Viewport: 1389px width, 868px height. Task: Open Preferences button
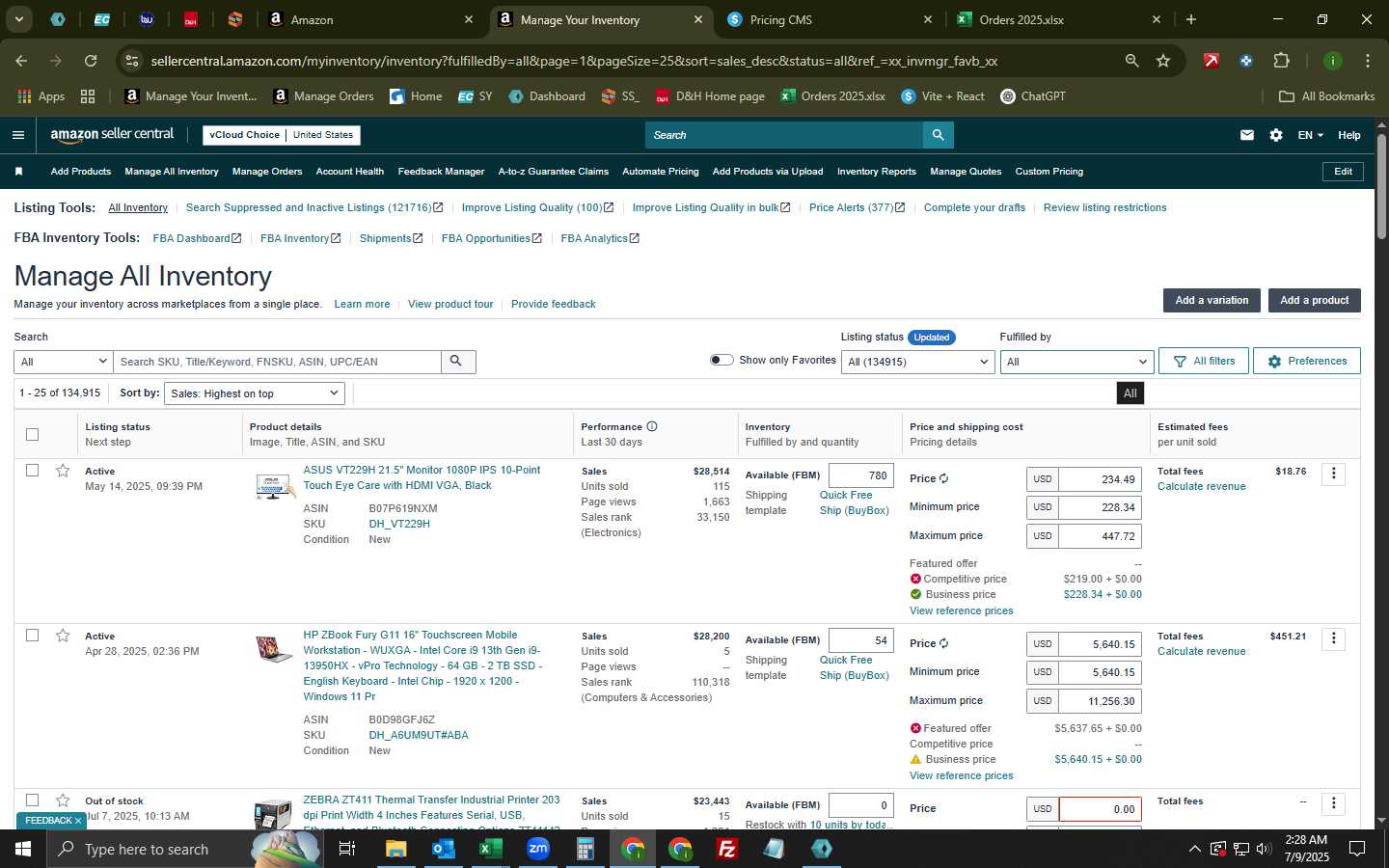[1307, 361]
